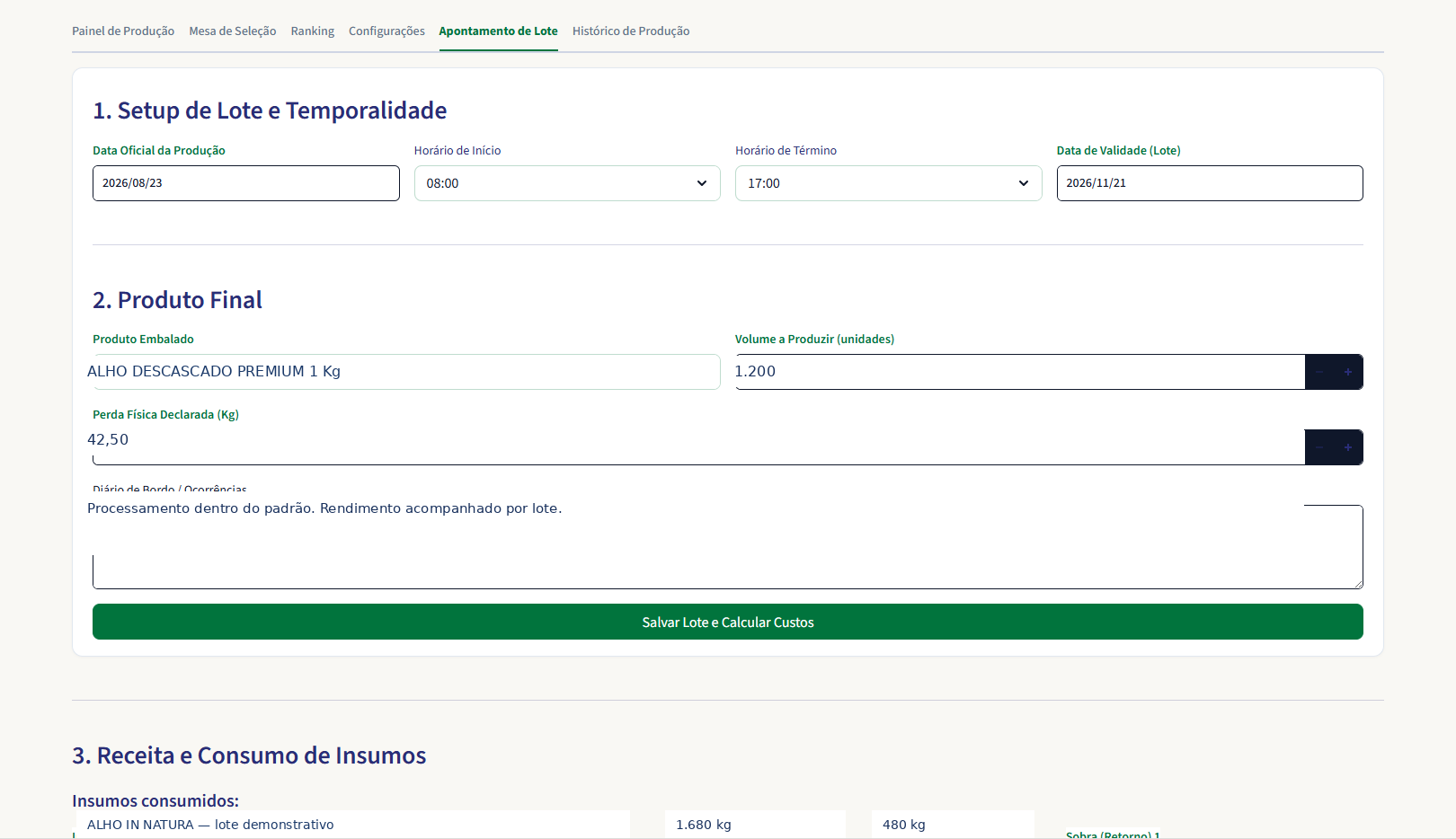Focus the Volume a Produzir number field

1020,372
